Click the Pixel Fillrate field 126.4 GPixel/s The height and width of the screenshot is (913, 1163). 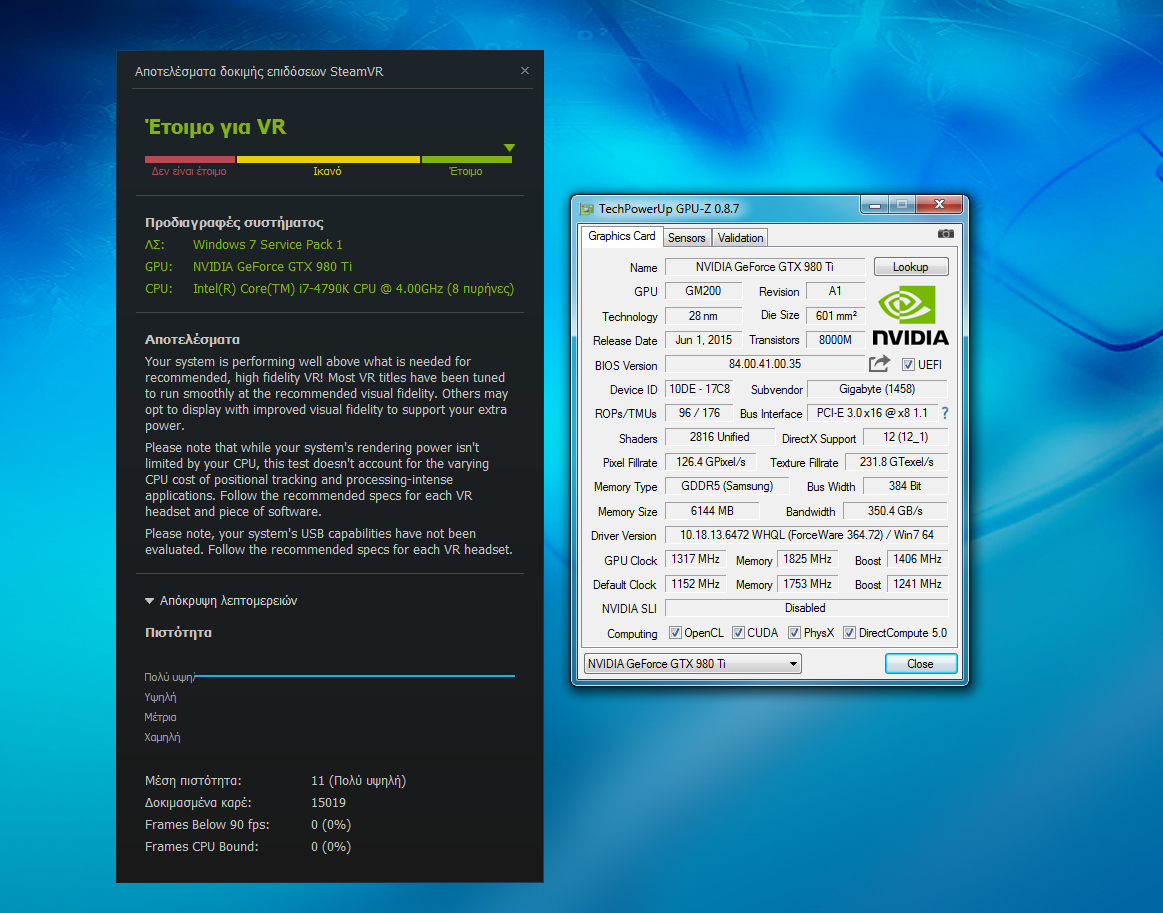tap(711, 462)
